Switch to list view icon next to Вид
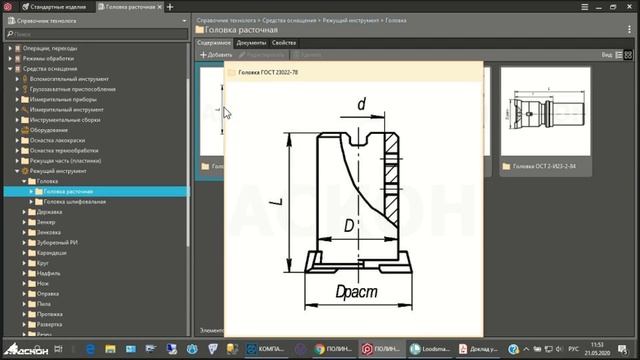640x360 pixels. click(x=619, y=55)
